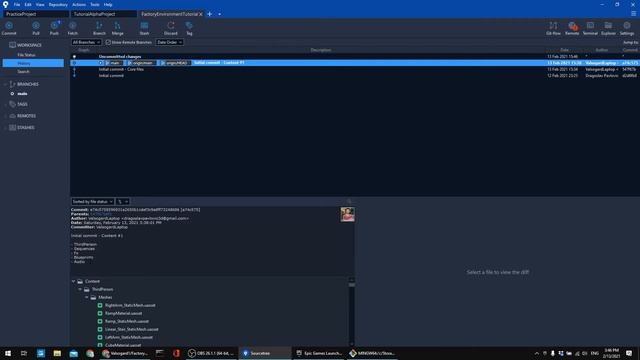Select RampMaterial.uasset in the file list

pos(124,313)
